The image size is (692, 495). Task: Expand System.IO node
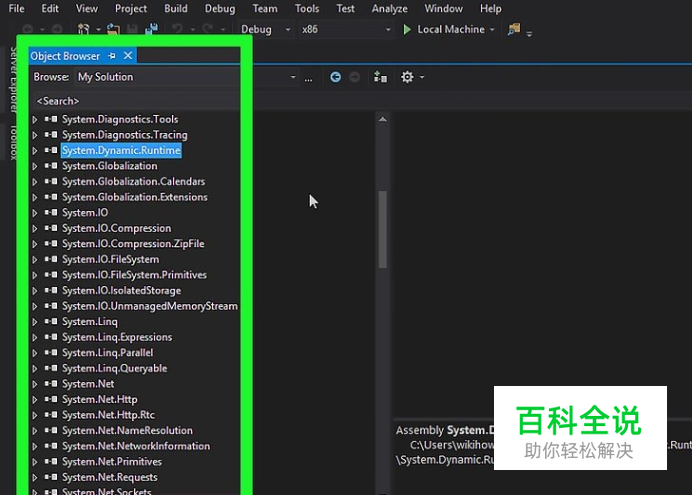35,213
